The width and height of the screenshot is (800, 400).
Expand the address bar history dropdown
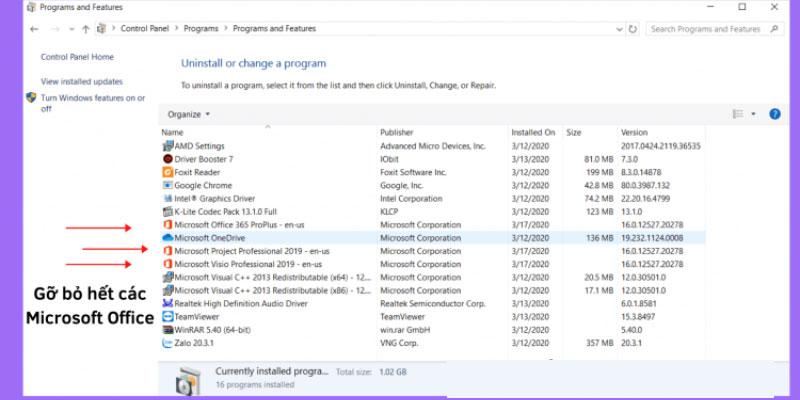click(x=617, y=29)
